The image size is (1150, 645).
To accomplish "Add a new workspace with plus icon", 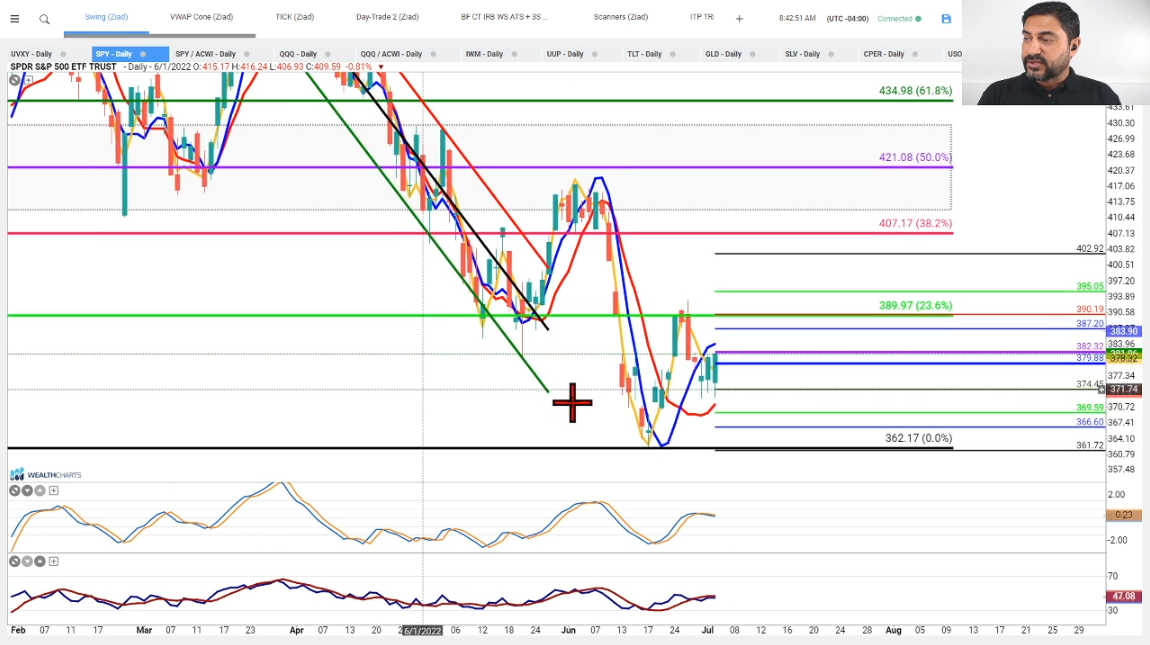I will 739,18.
